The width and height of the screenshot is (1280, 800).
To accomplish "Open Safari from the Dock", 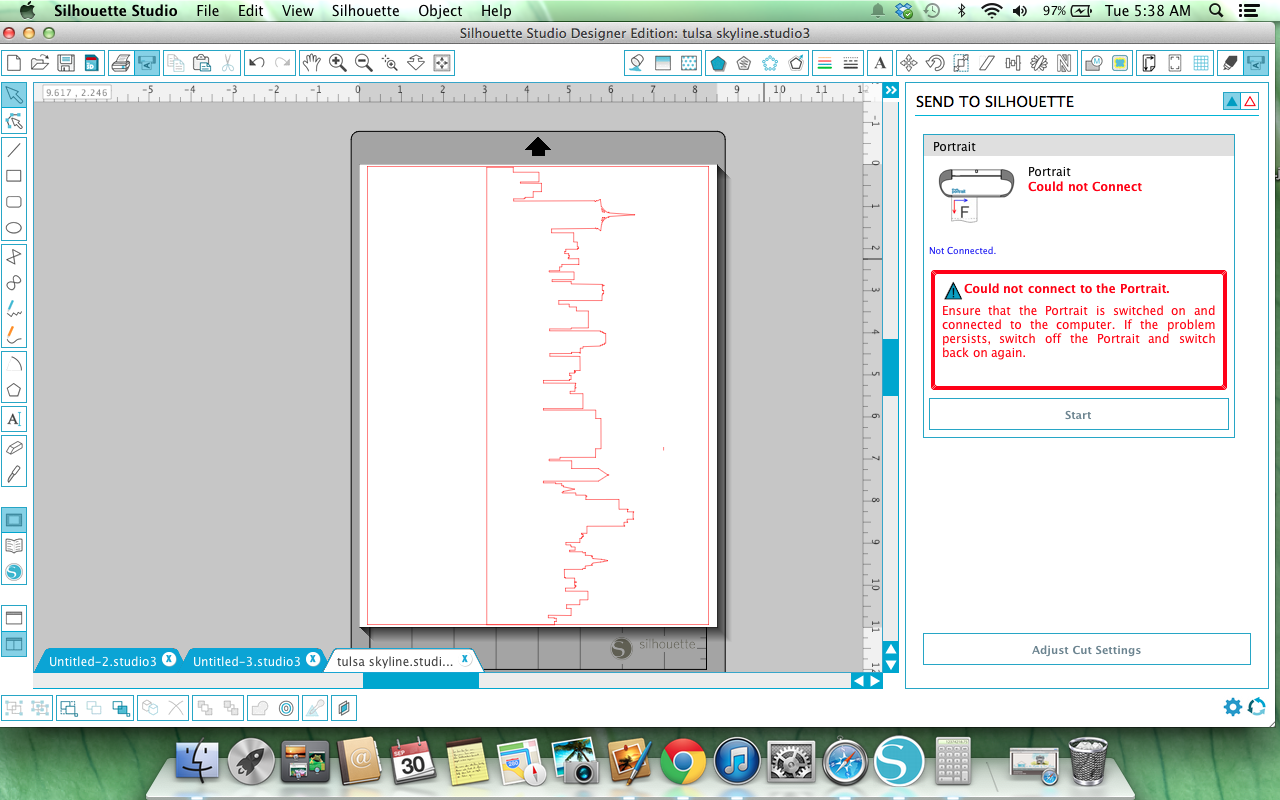I will (x=845, y=764).
